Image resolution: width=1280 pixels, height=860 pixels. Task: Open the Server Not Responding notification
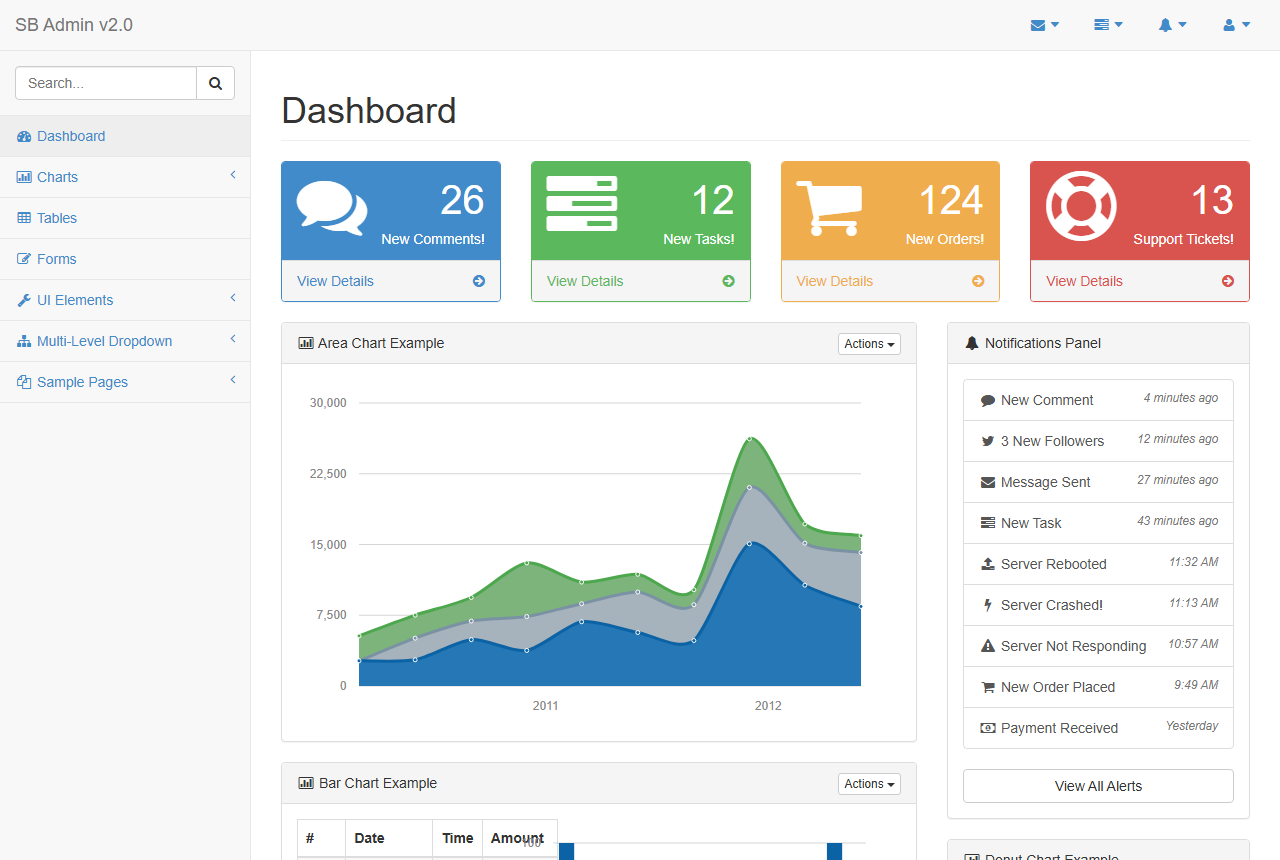pos(1098,646)
